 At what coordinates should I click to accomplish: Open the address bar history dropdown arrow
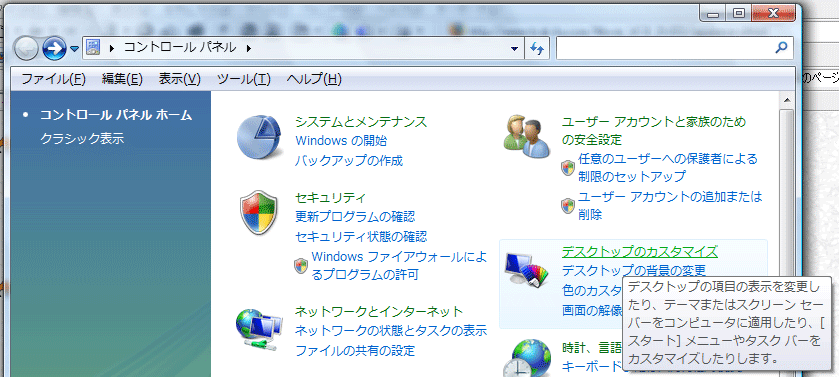tap(514, 48)
